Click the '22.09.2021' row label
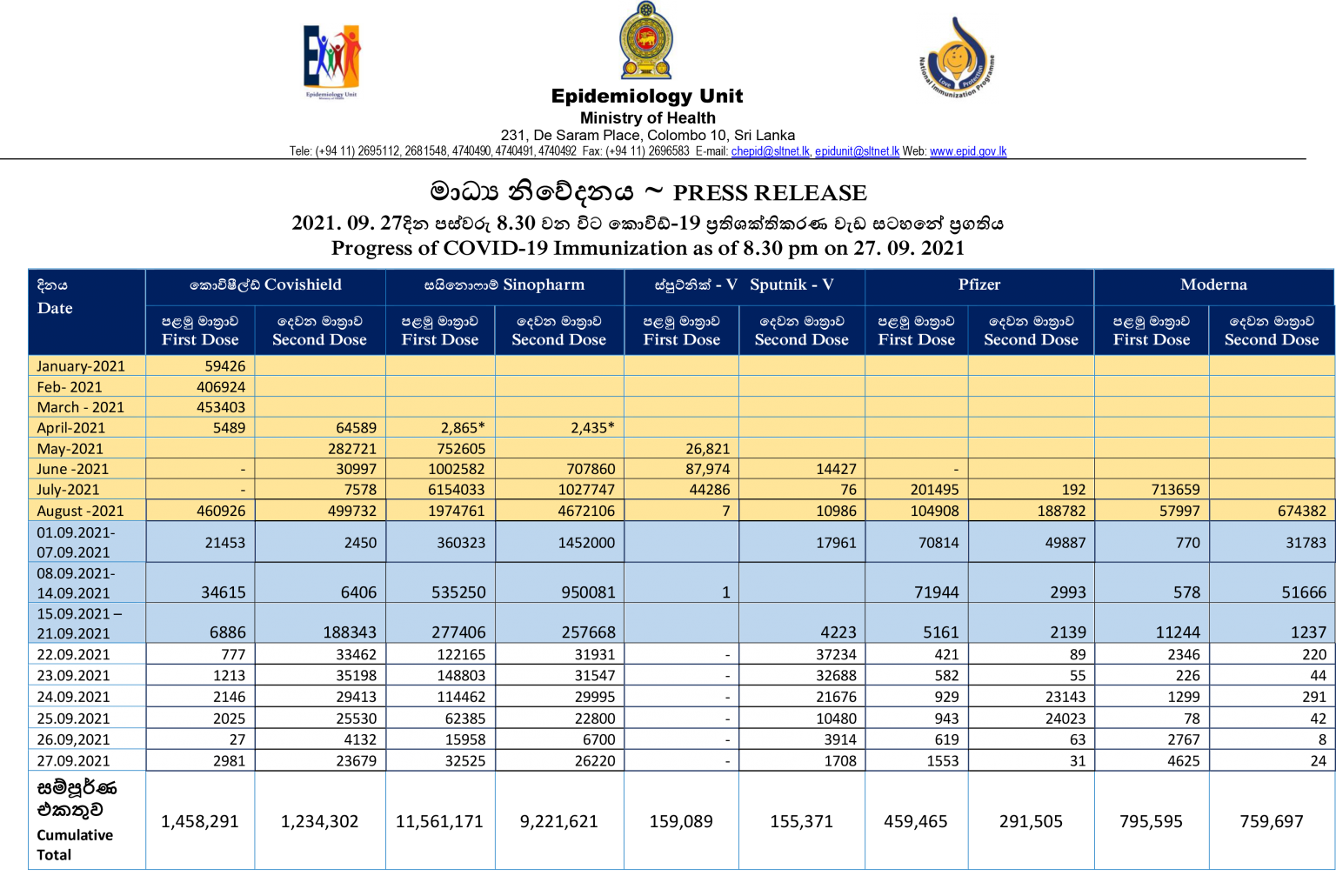 (x=74, y=654)
